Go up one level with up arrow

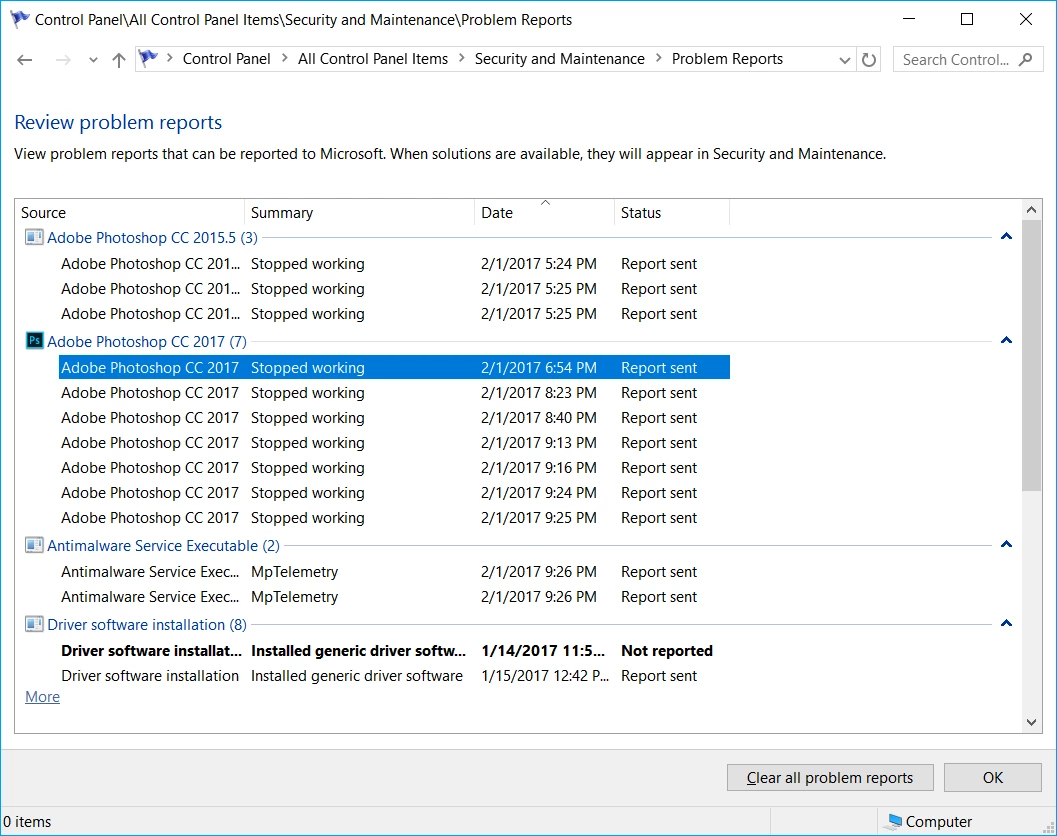119,60
